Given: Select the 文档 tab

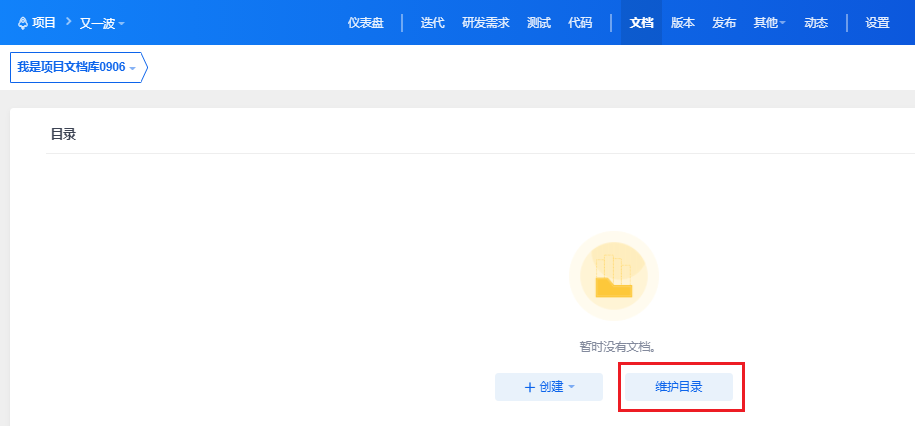Looking at the screenshot, I should coord(641,23).
